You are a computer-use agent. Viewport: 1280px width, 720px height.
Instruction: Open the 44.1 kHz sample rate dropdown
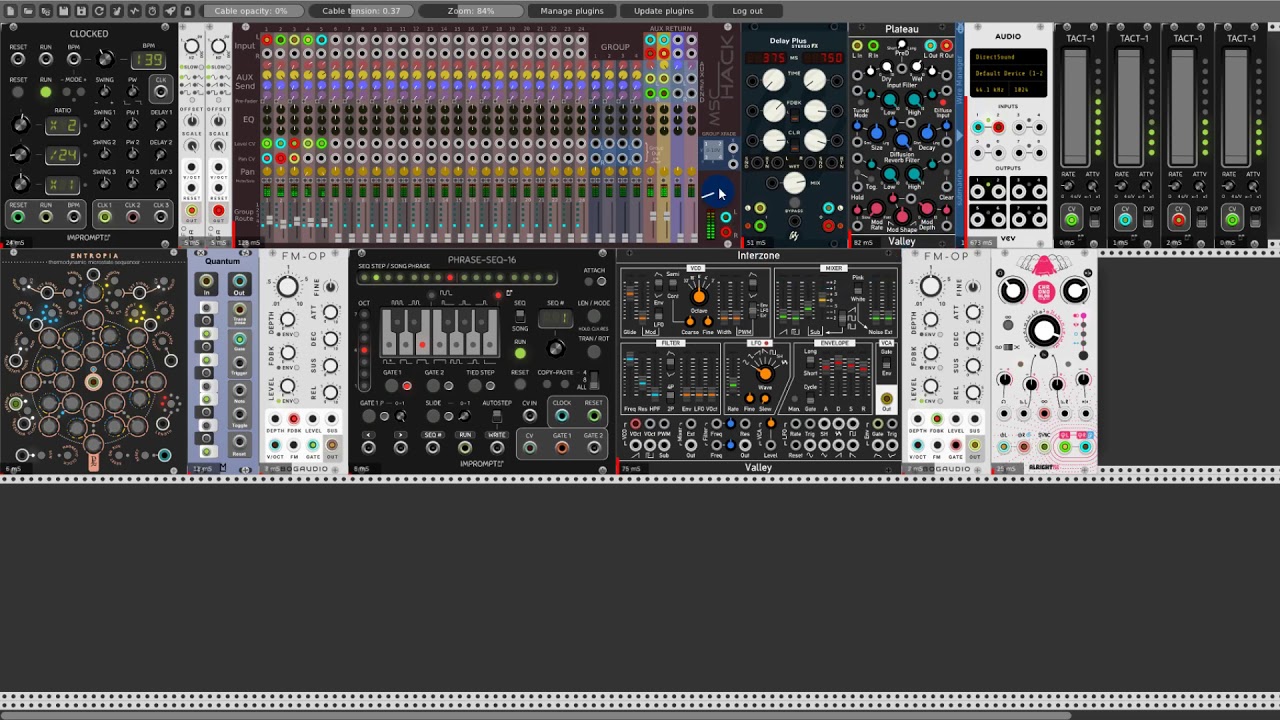coord(989,90)
